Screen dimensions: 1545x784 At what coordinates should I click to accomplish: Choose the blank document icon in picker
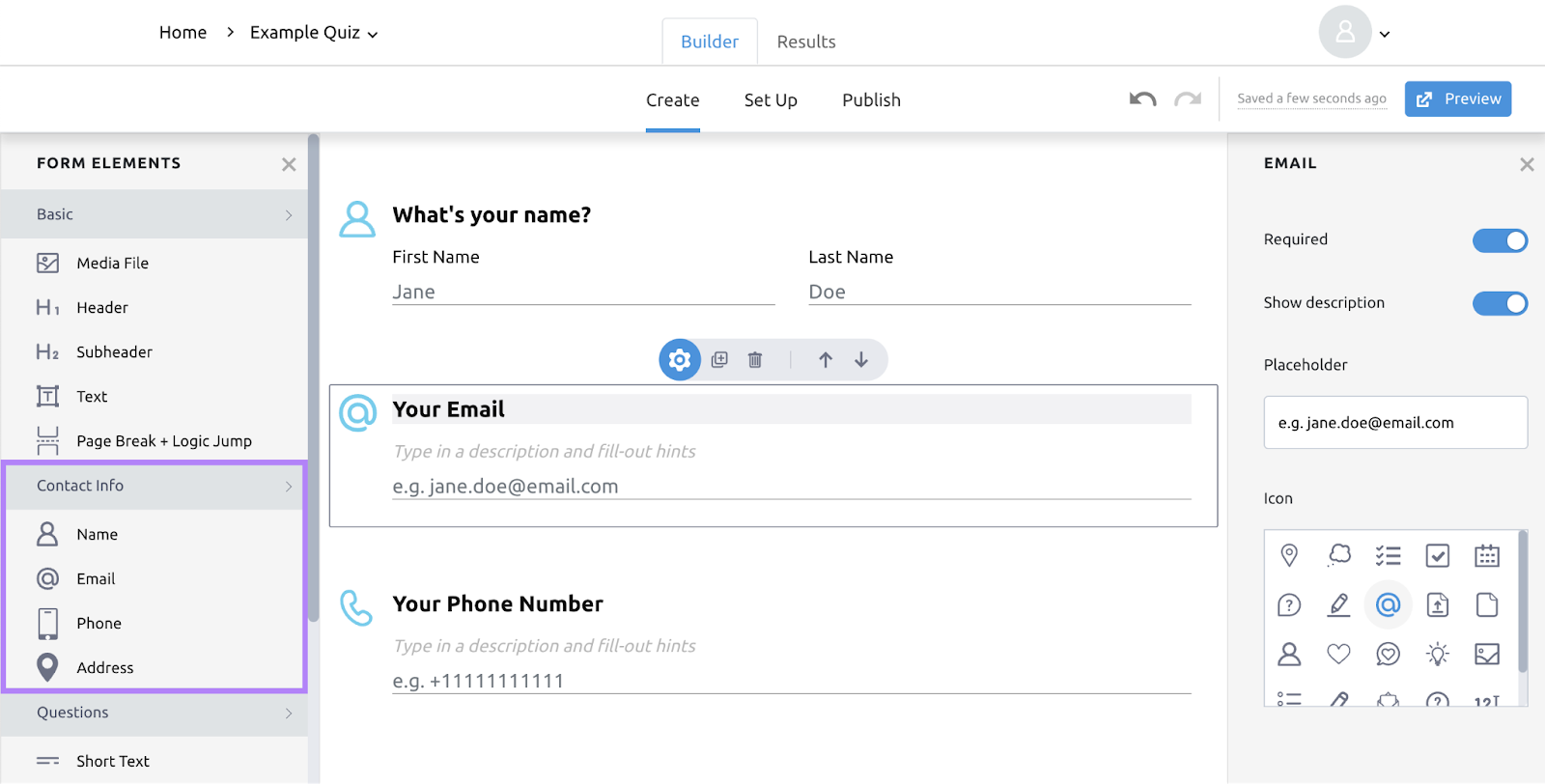pyautogui.click(x=1487, y=605)
